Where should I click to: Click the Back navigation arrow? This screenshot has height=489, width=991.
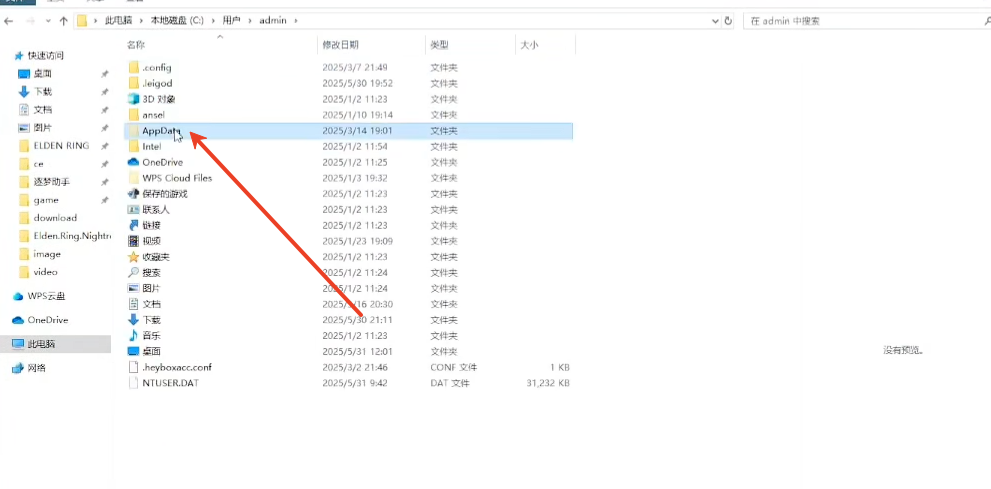tap(9, 20)
